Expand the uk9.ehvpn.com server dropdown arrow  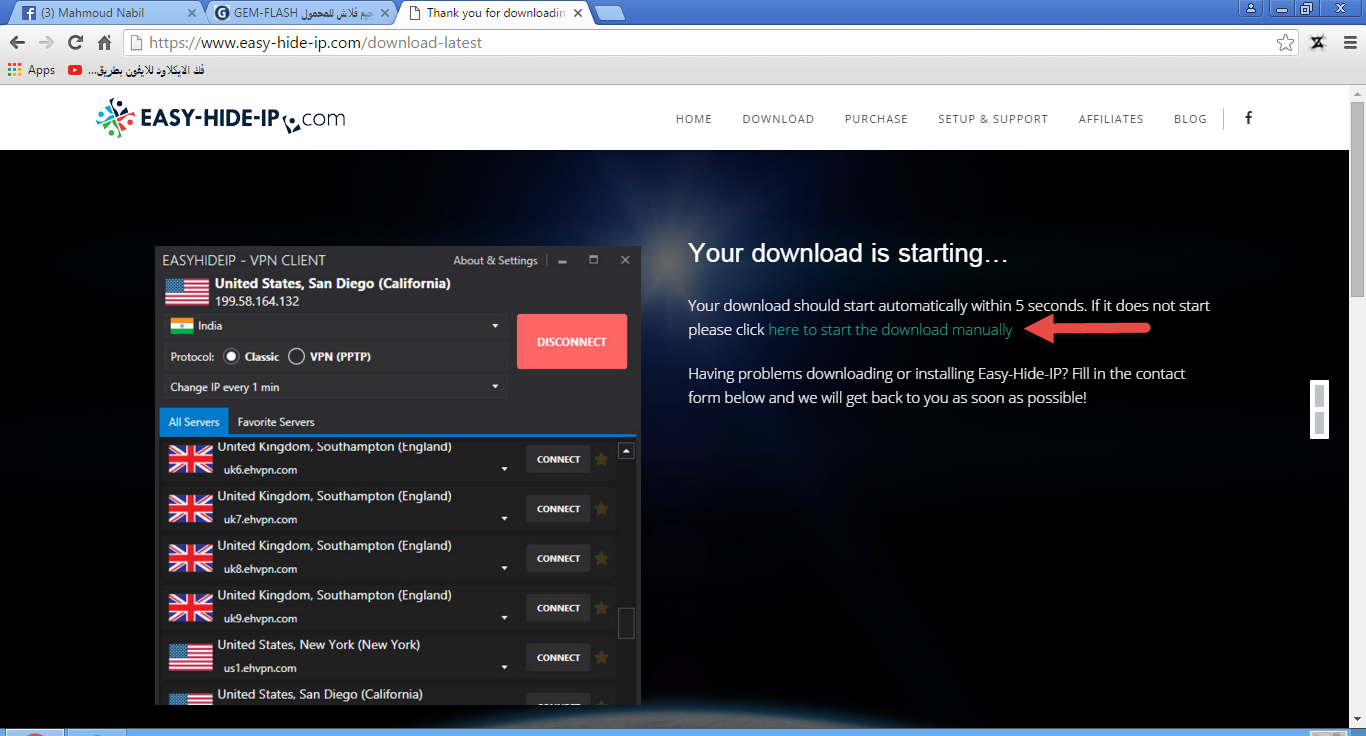point(505,618)
